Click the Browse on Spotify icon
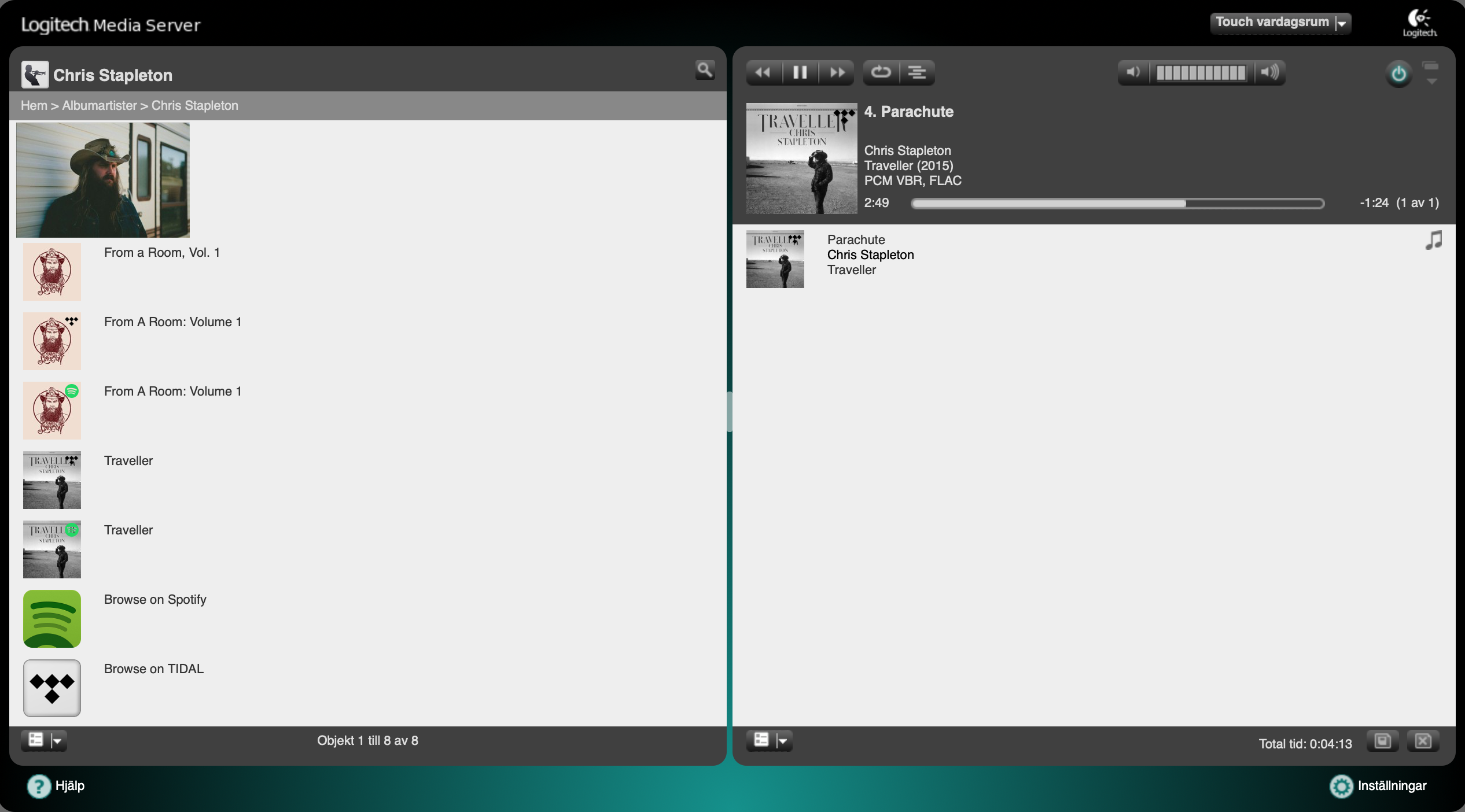The width and height of the screenshot is (1465, 812). pyautogui.click(x=52, y=619)
